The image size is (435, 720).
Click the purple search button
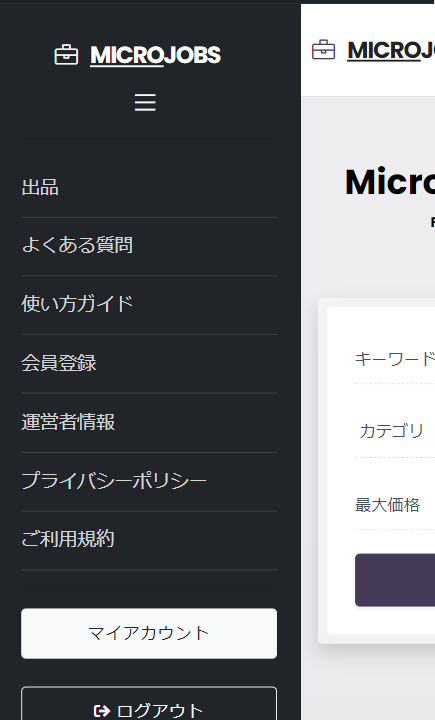(395, 580)
